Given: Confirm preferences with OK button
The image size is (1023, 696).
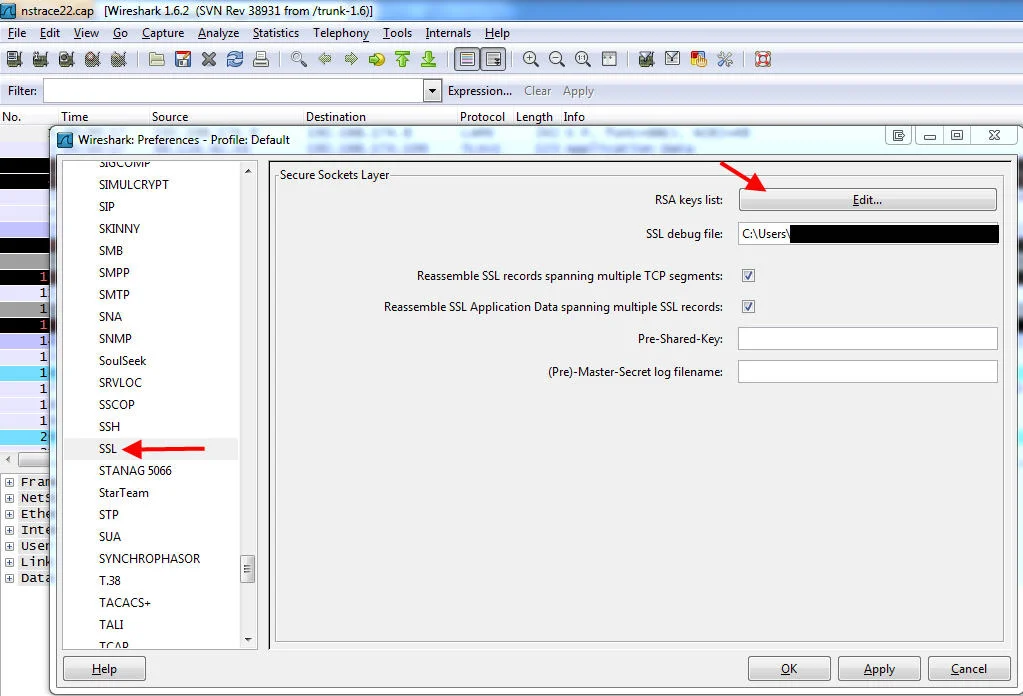Looking at the screenshot, I should [789, 669].
